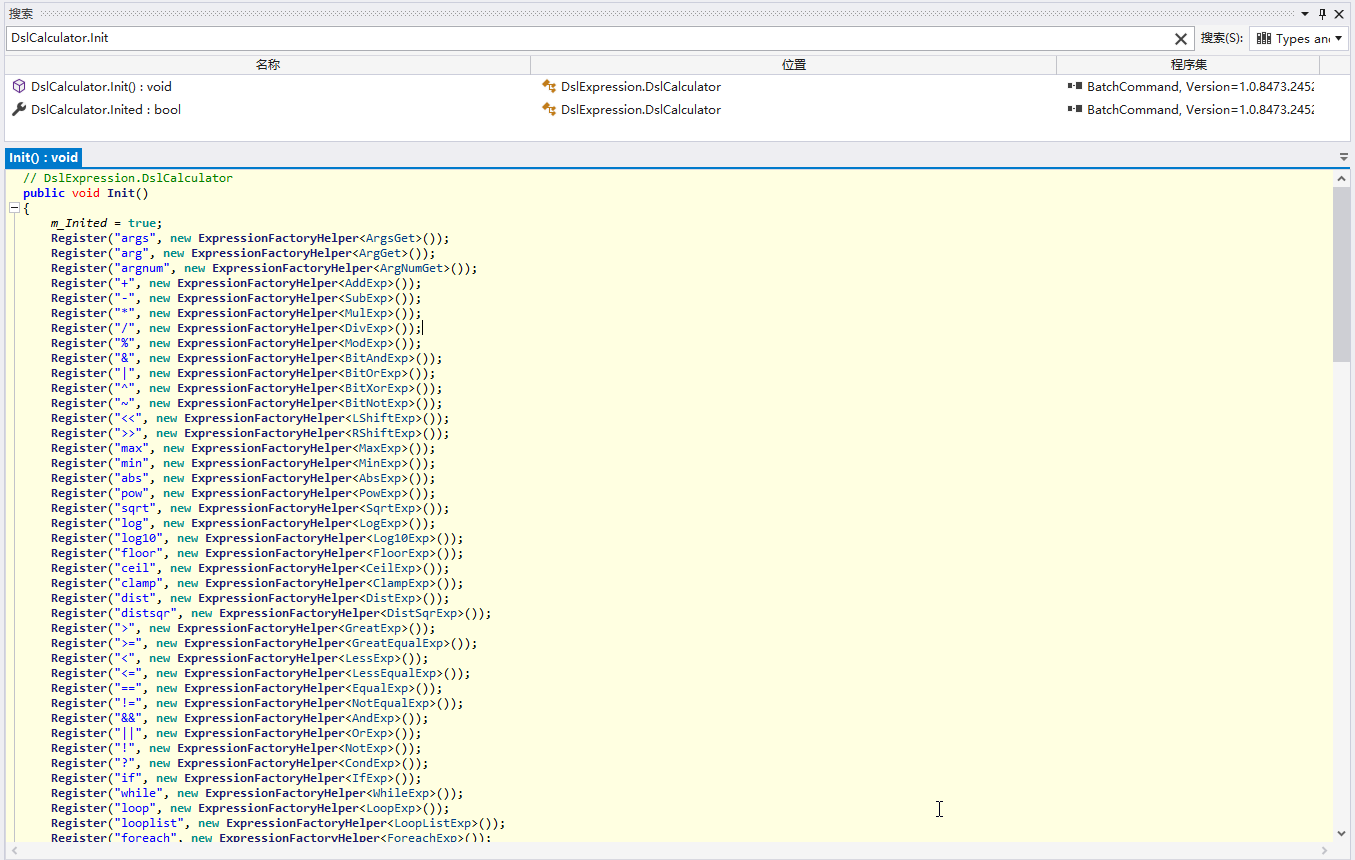Screen dimensions: 1355x860
Task: Click the ClampExp type name
Action: pyautogui.click(x=403, y=583)
